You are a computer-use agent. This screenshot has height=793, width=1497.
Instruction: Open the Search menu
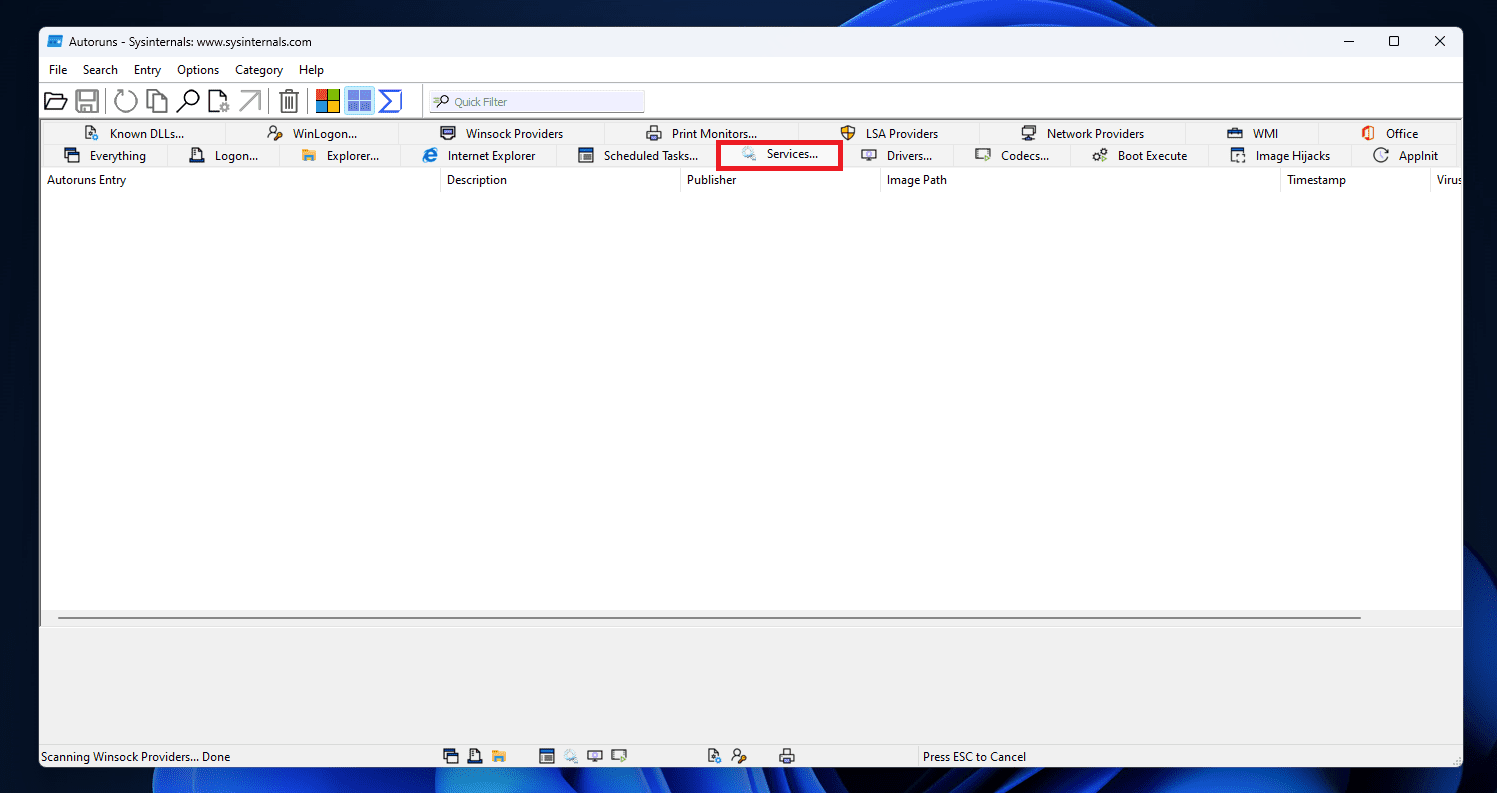click(100, 70)
